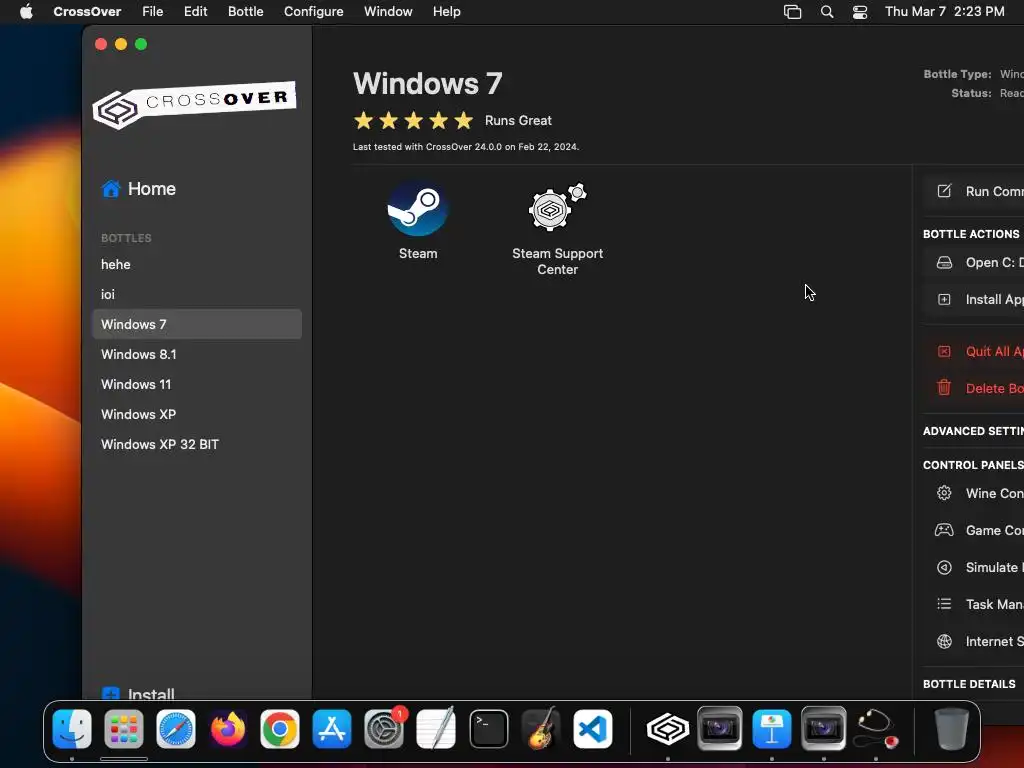Screen dimensions: 1024x768
Task: Expand the Bottle Details section
Action: [969, 684]
